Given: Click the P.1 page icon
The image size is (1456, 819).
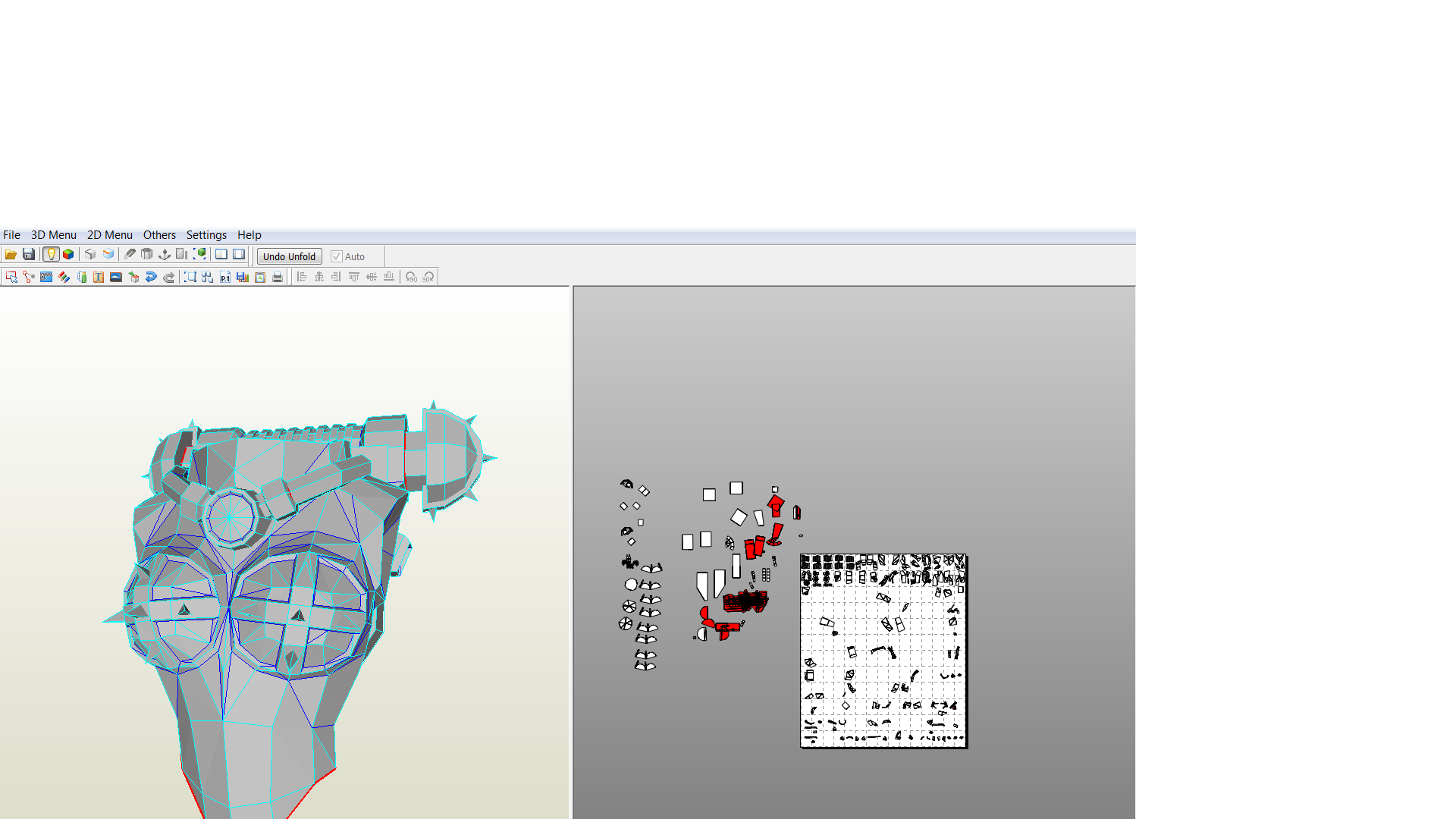Looking at the screenshot, I should tap(225, 278).
